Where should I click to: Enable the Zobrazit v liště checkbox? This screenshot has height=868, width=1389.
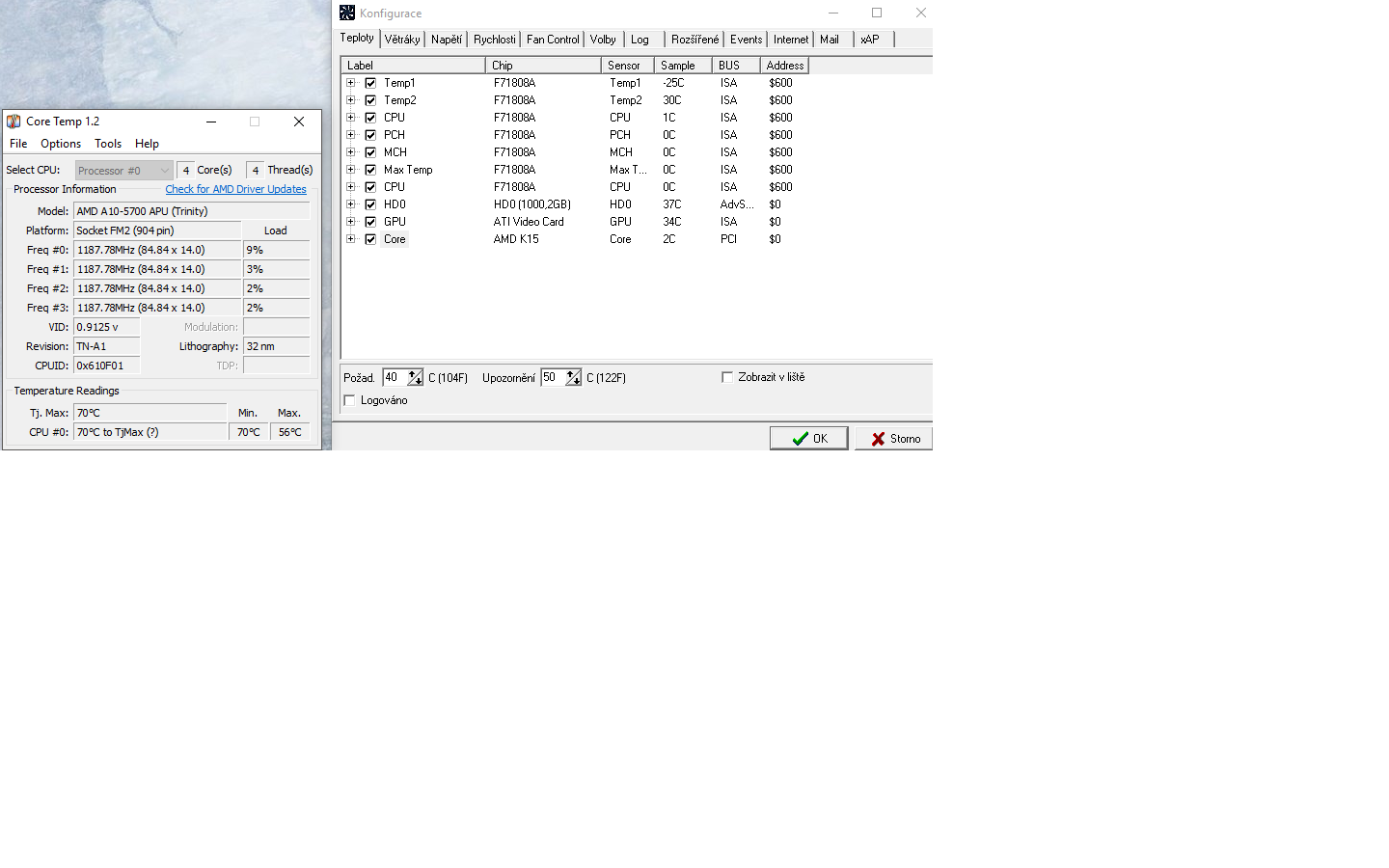click(x=727, y=377)
